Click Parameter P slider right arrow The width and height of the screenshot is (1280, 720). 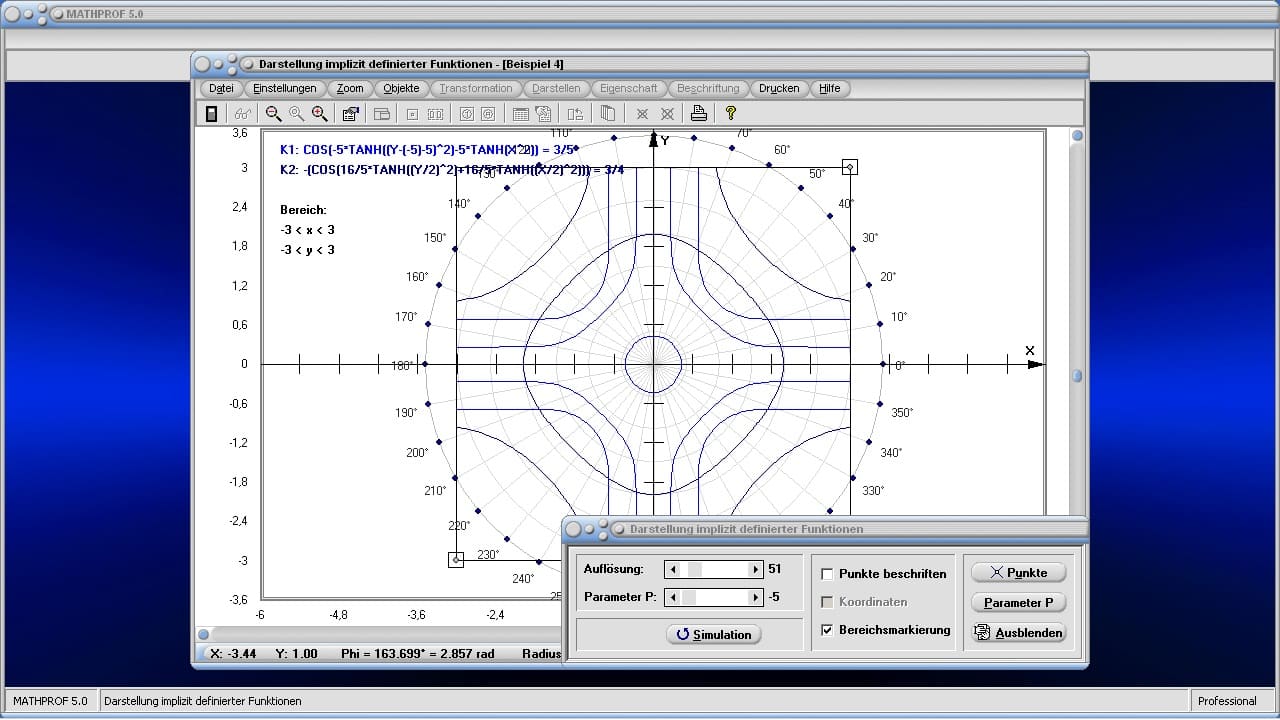[x=755, y=597]
